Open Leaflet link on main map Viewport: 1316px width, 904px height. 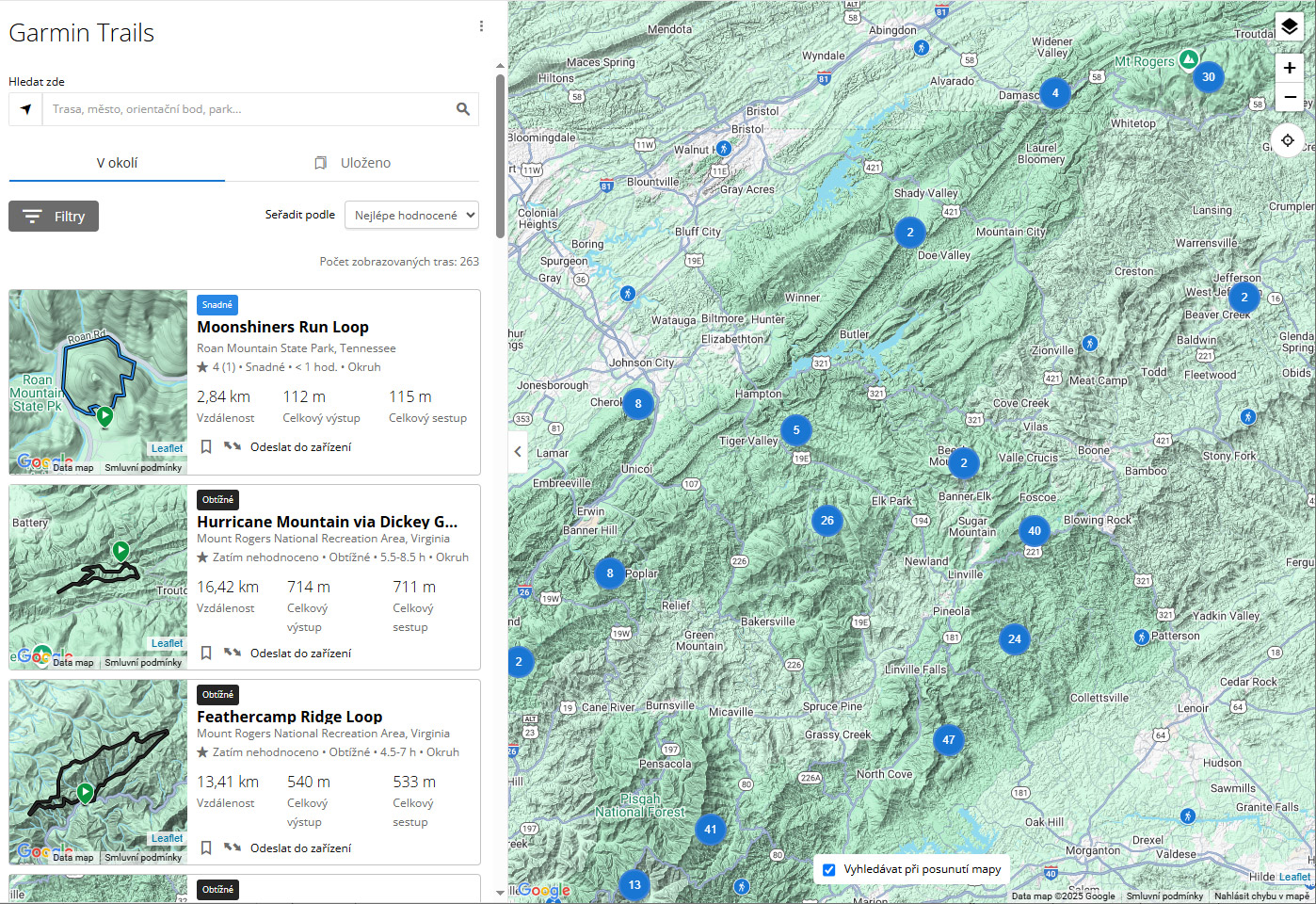click(1294, 877)
